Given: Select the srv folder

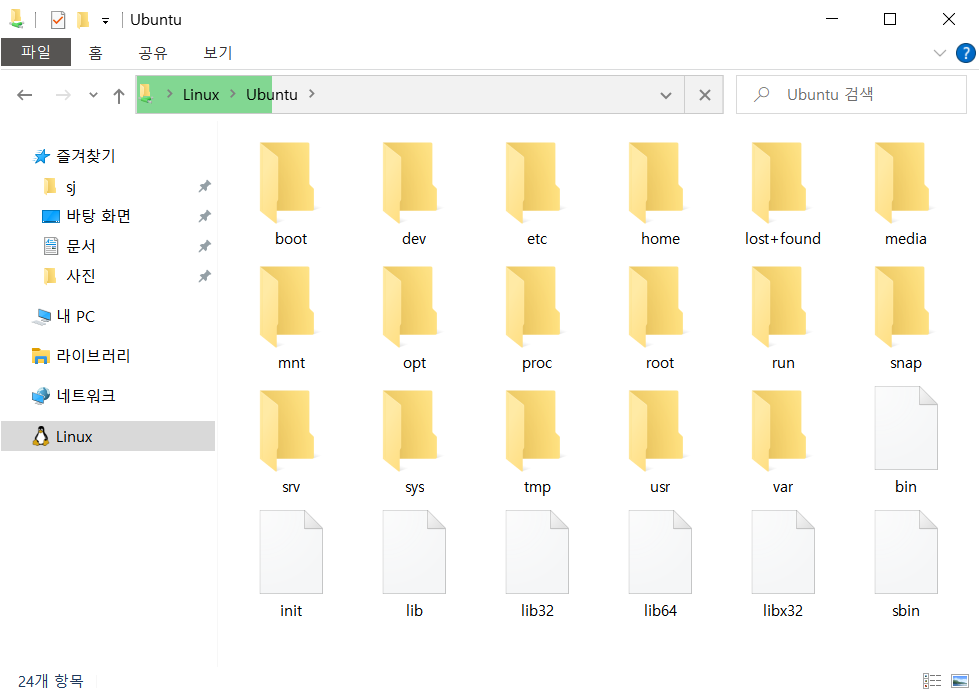Looking at the screenshot, I should click(x=291, y=441).
